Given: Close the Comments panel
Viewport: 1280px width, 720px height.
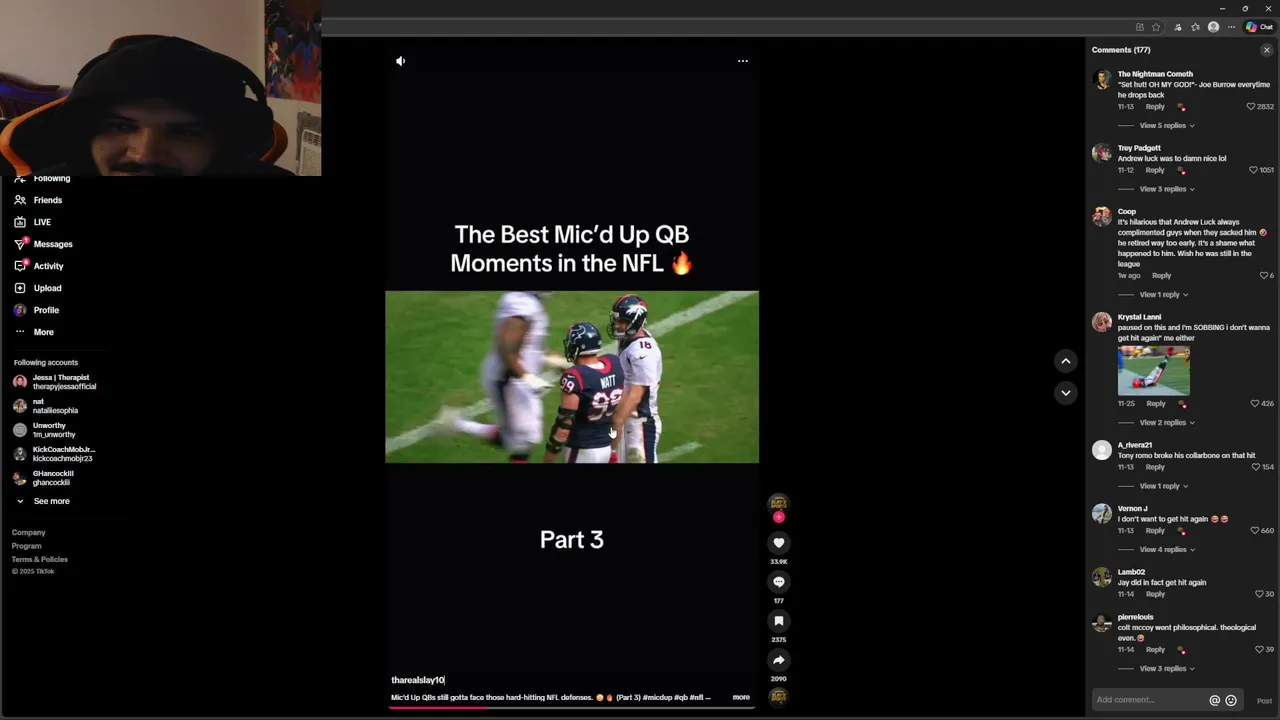Looking at the screenshot, I should pyautogui.click(x=1266, y=50).
